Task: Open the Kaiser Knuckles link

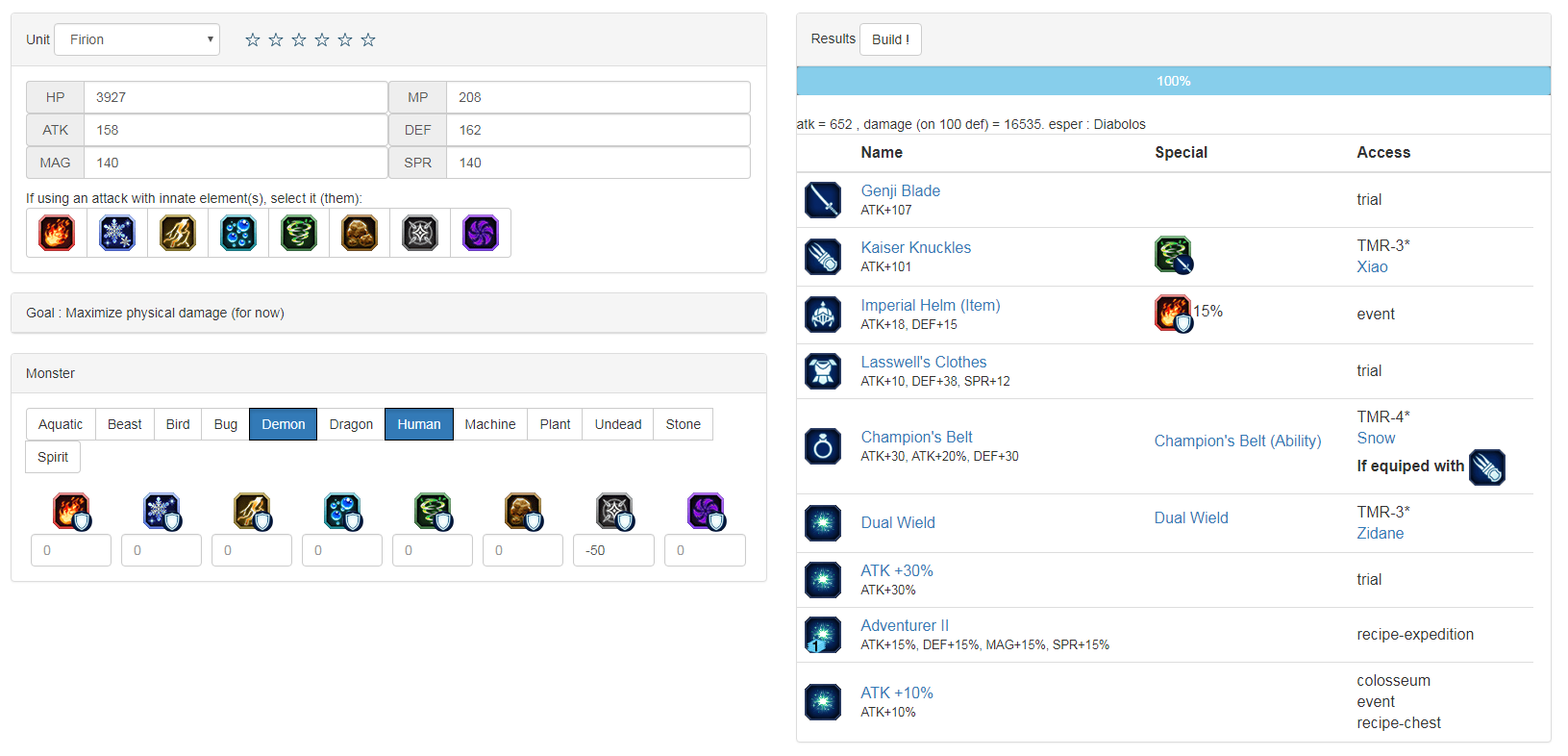Action: [916, 247]
